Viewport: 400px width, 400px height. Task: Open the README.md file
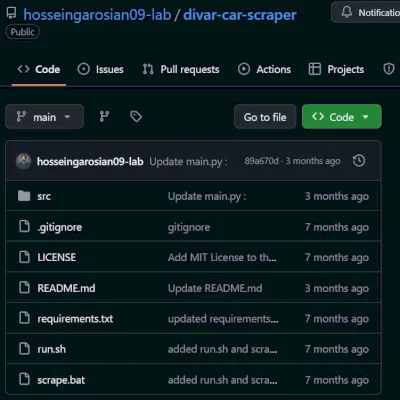[x=66, y=288]
